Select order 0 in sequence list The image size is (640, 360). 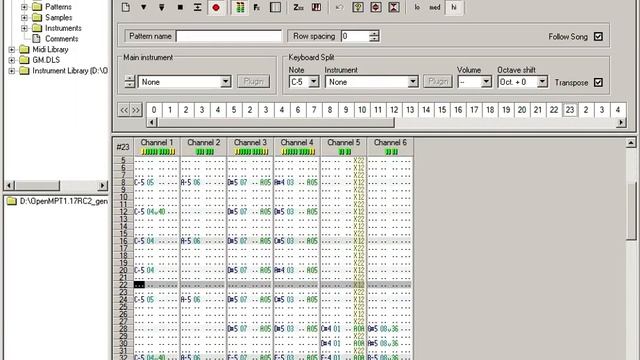click(x=154, y=110)
